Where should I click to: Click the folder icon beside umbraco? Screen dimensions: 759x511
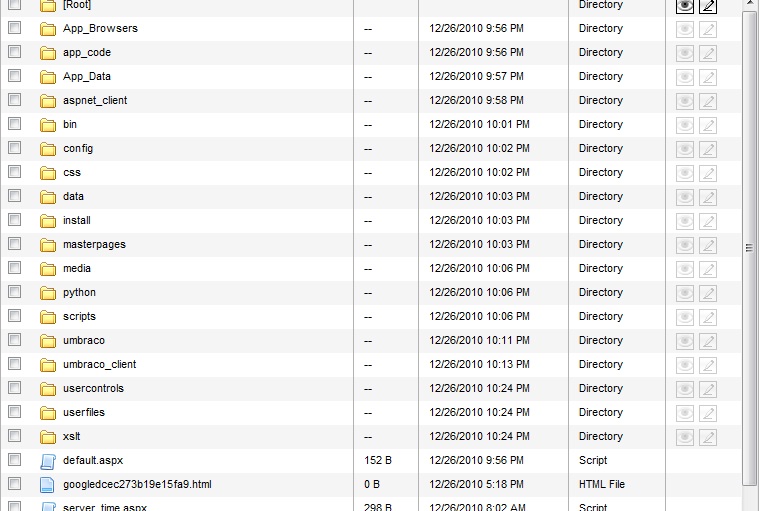(x=48, y=341)
